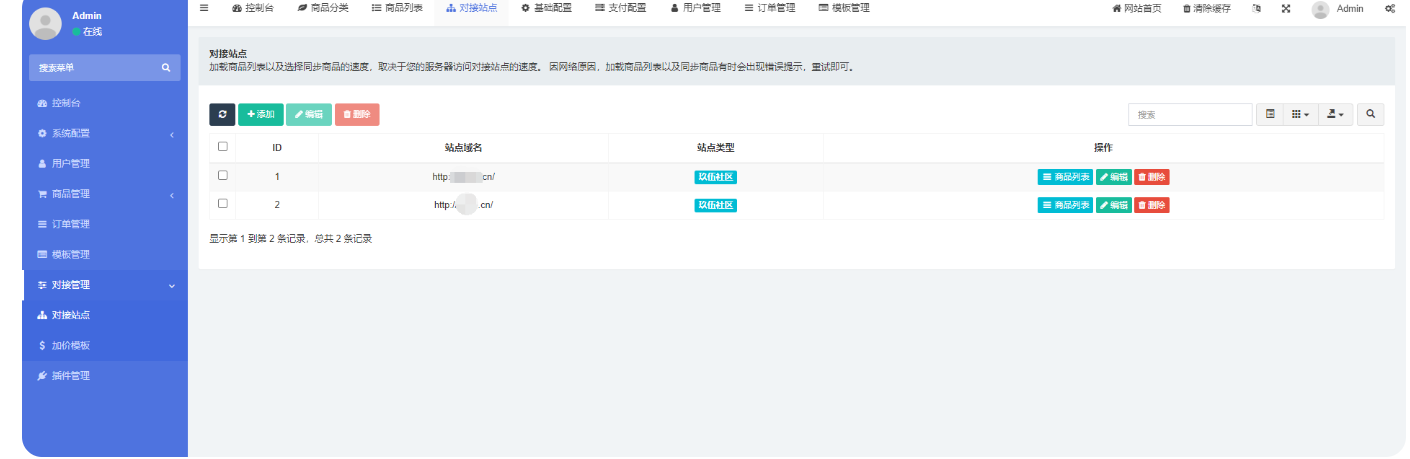Toggle the sidebar hamburger menu
Image resolution: width=1410 pixels, height=459 pixels.
point(204,8)
